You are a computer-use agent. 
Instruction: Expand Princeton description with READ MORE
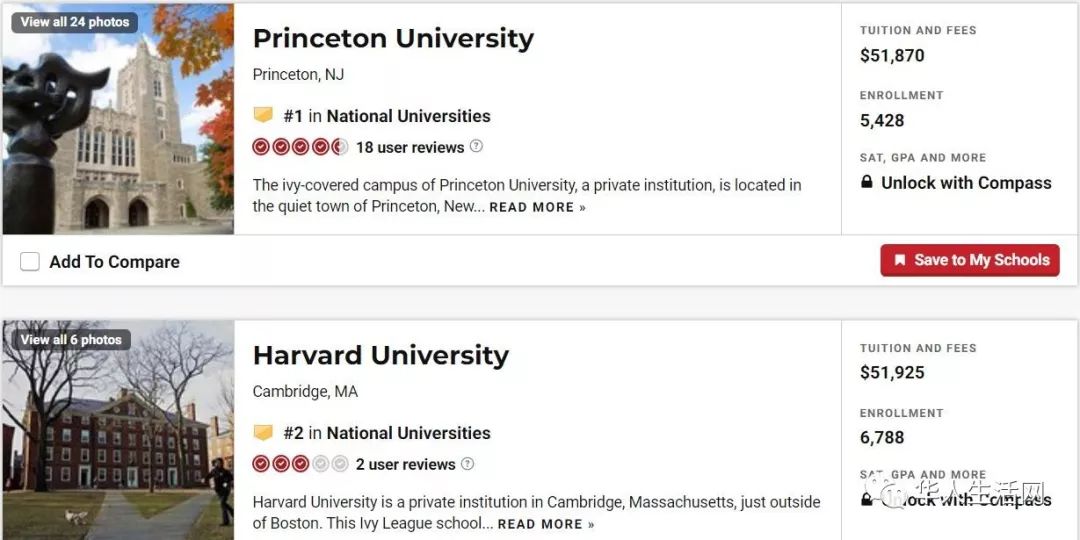pyautogui.click(x=537, y=207)
